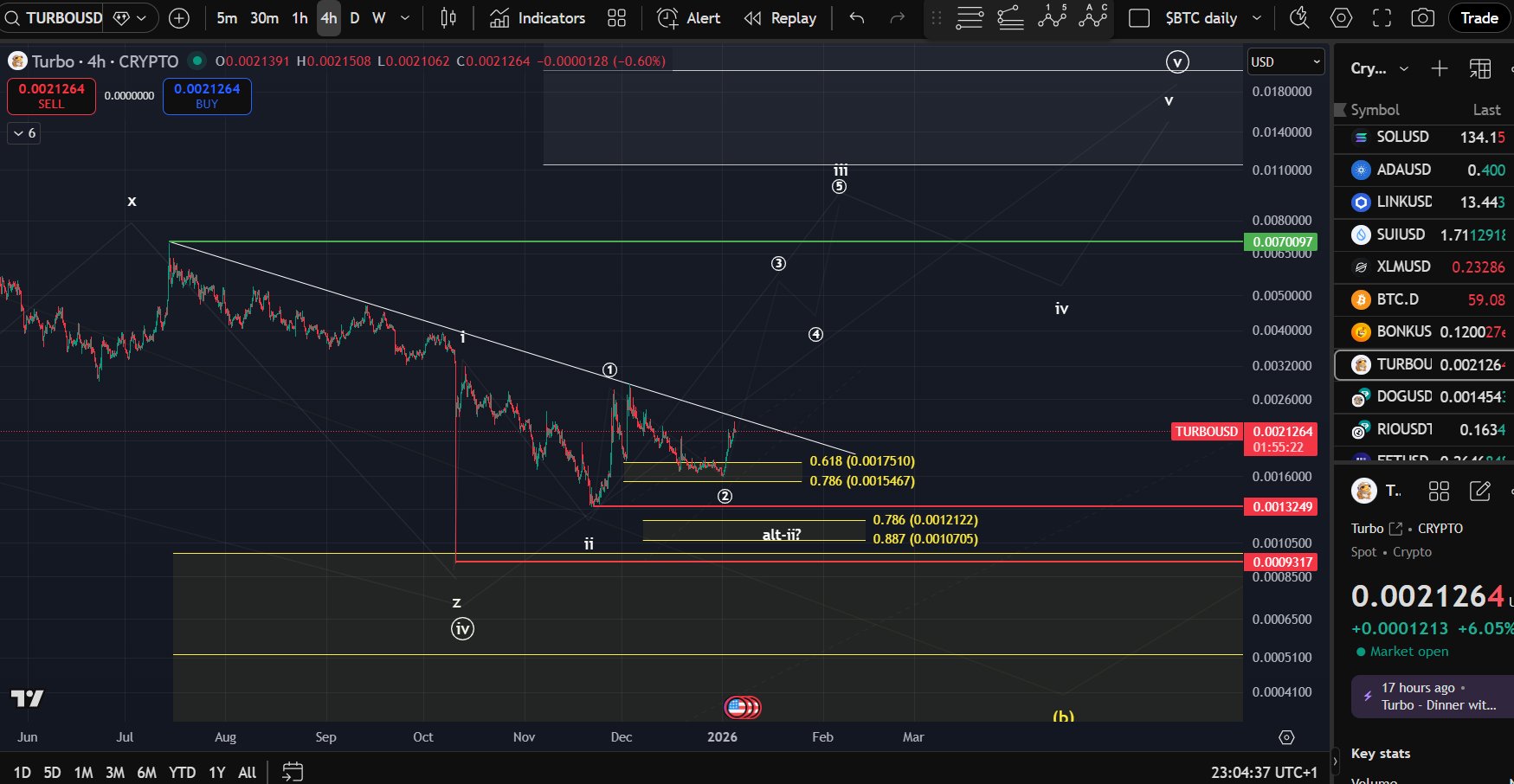Viewport: 1514px width, 784px height.
Task: Set chart range to All
Action: [247, 772]
